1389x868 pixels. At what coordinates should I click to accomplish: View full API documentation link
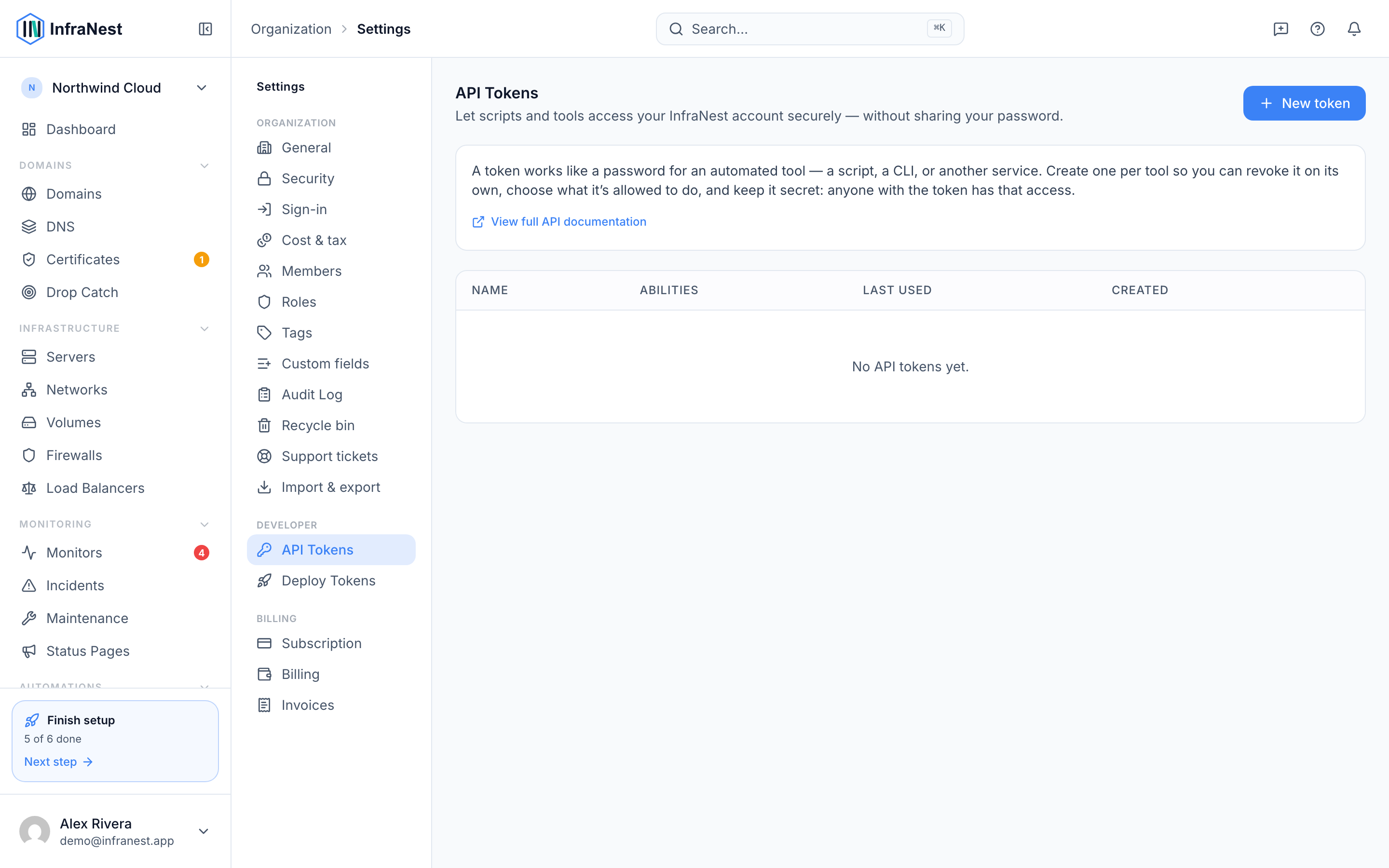click(x=559, y=222)
